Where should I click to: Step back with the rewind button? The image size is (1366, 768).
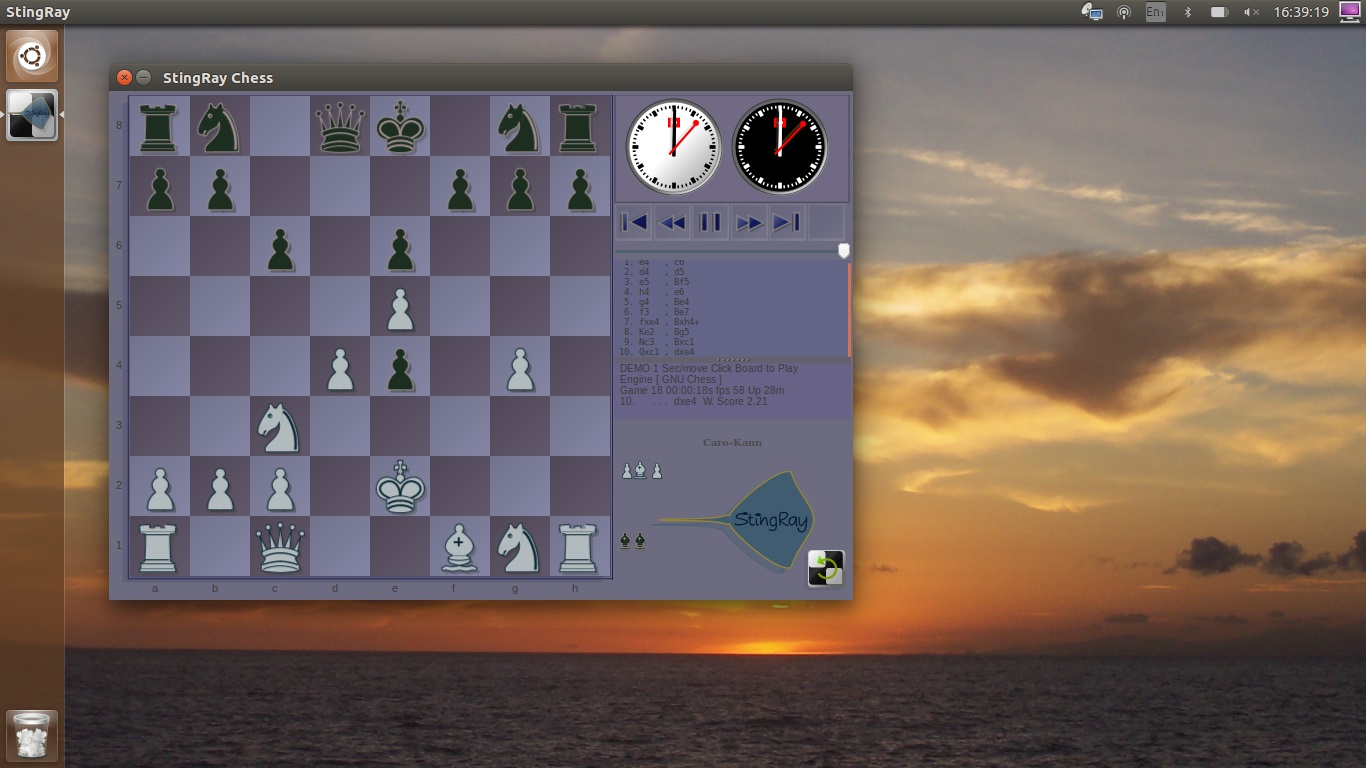672,222
